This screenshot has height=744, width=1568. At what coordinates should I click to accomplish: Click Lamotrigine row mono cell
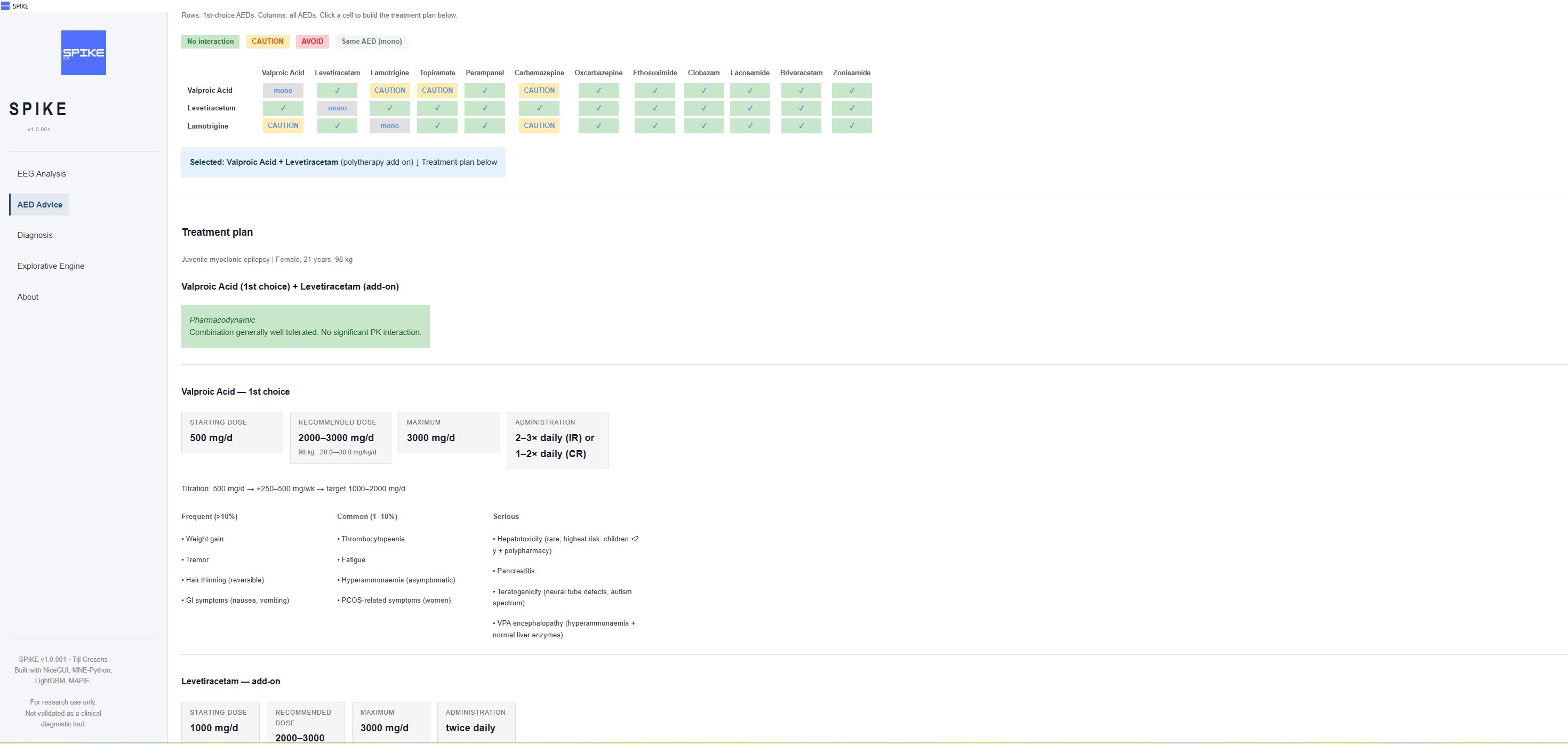pos(389,126)
